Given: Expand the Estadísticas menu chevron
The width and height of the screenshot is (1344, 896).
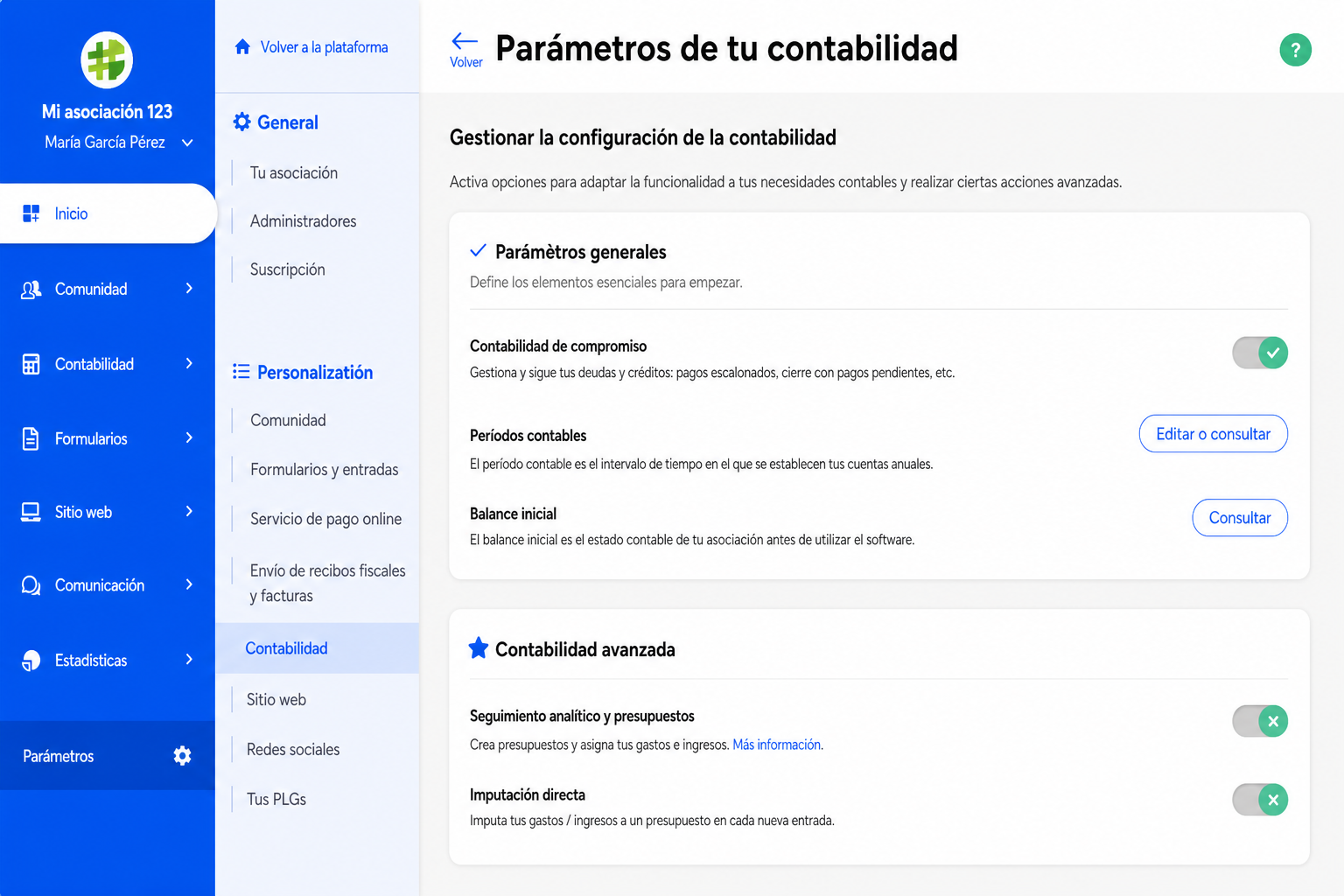Looking at the screenshot, I should (189, 660).
